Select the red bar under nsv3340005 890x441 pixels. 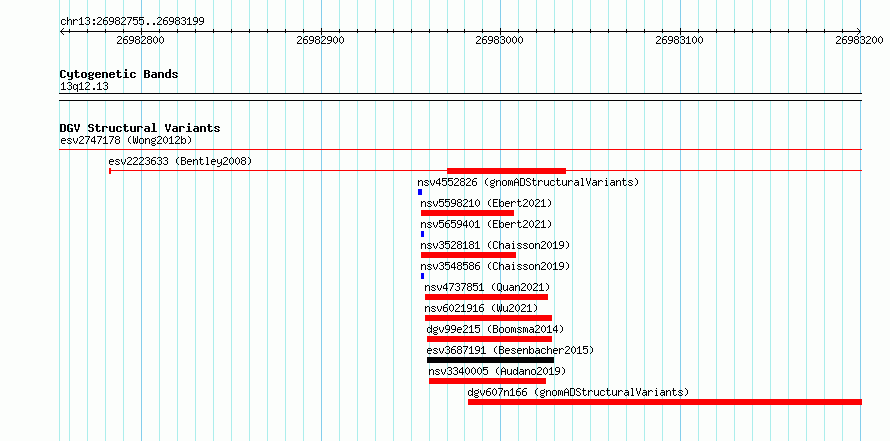tap(488, 381)
